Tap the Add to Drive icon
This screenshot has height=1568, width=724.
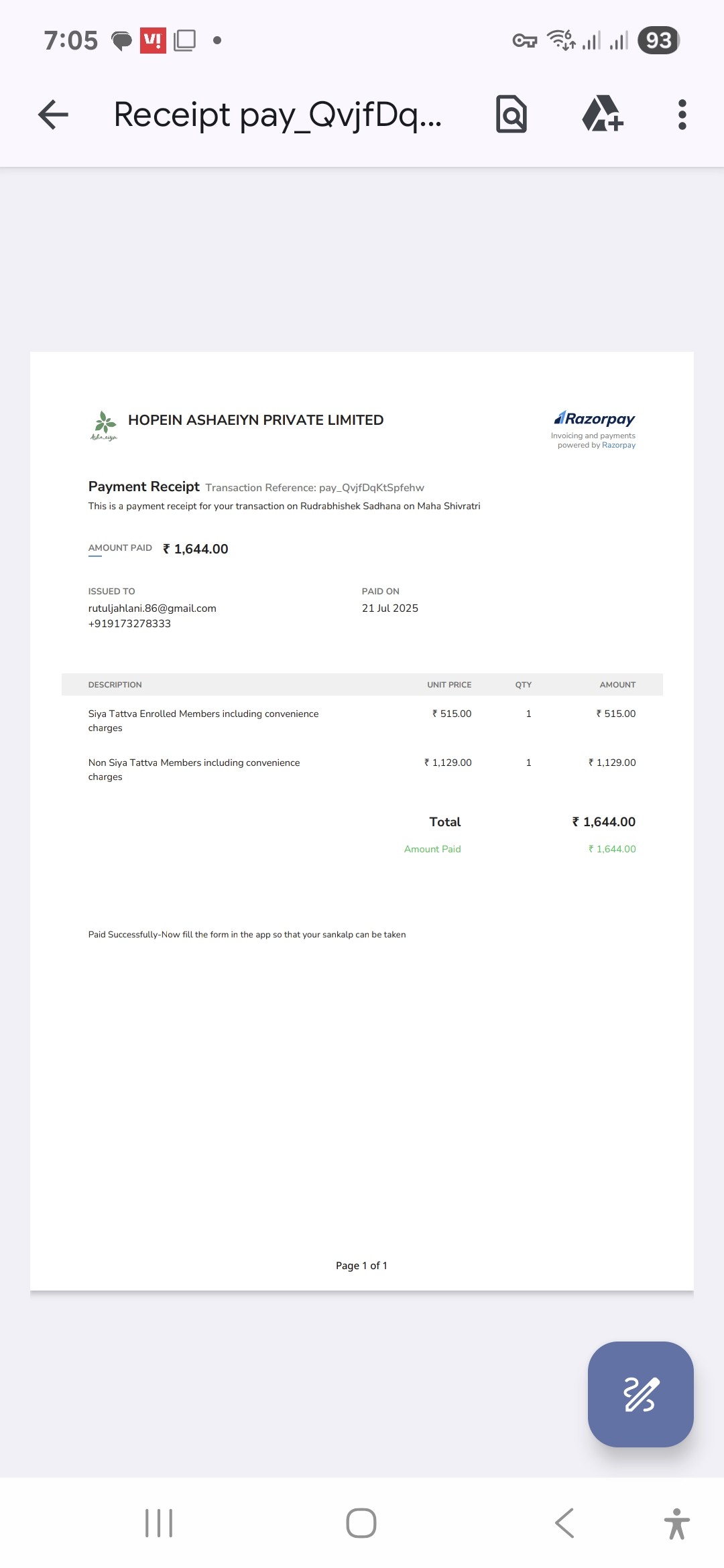pyautogui.click(x=603, y=114)
